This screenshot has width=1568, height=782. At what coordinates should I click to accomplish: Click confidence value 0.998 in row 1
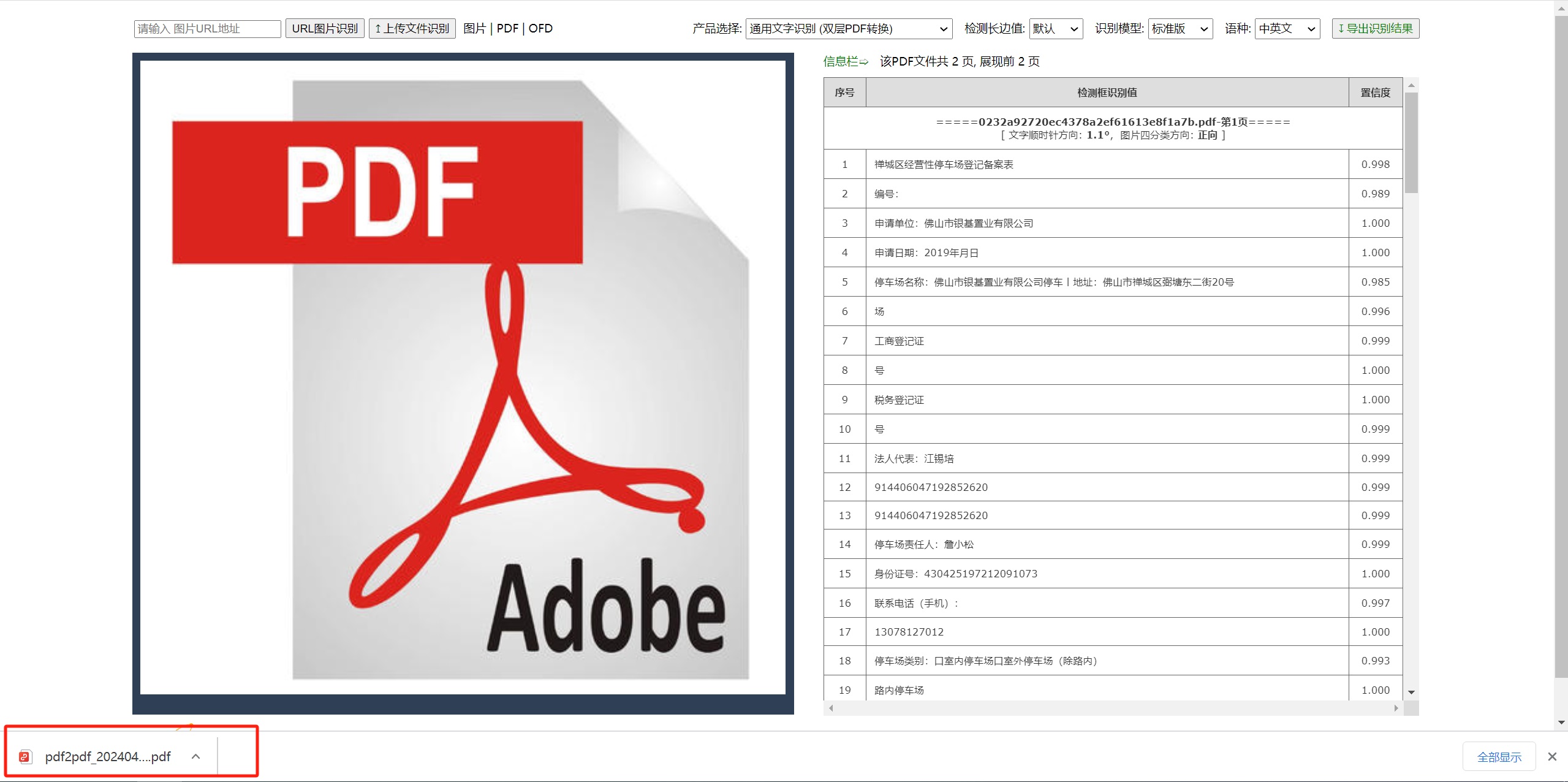(x=1375, y=164)
